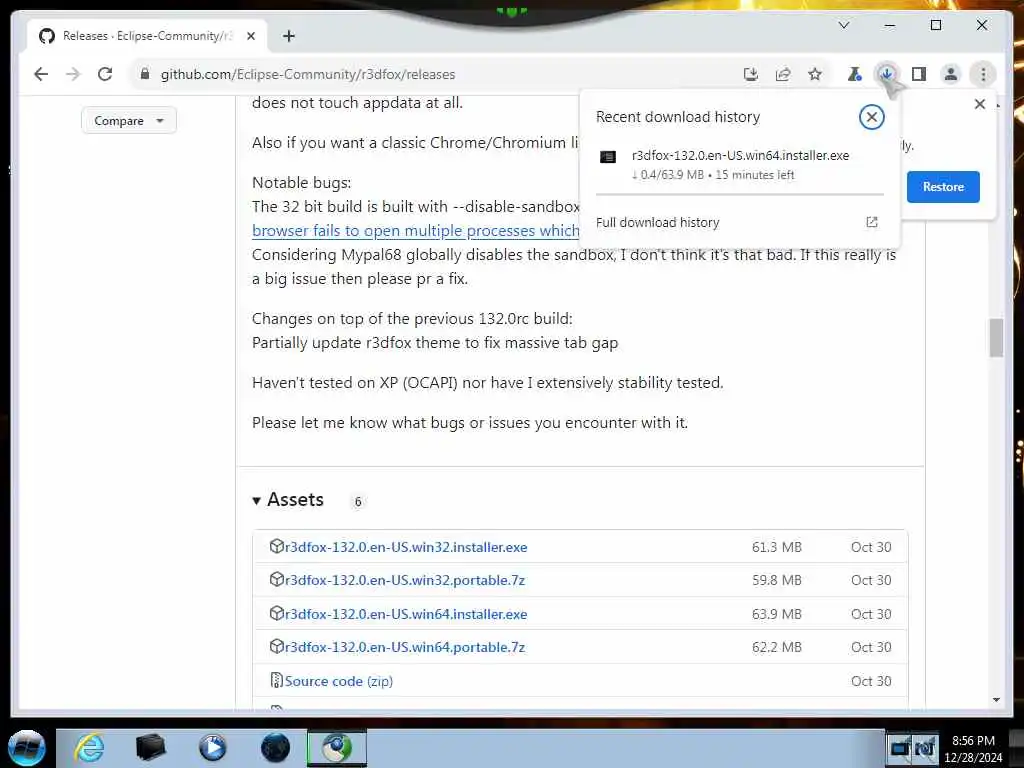This screenshot has height=768, width=1024.
Task: Download r3dfox win32 installer exe
Action: (406, 547)
